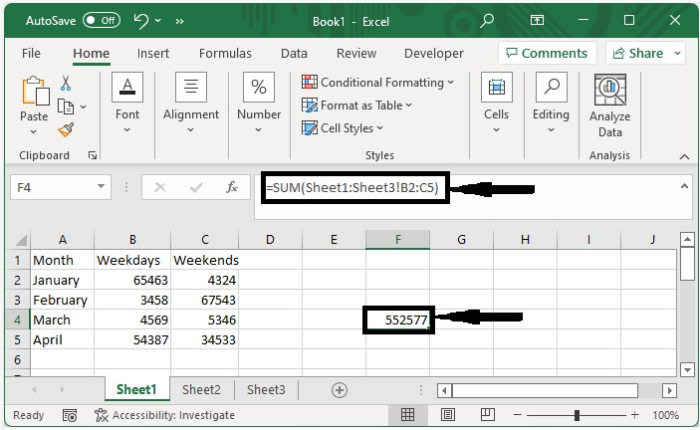
Task: Open the File menu
Action: [31, 53]
